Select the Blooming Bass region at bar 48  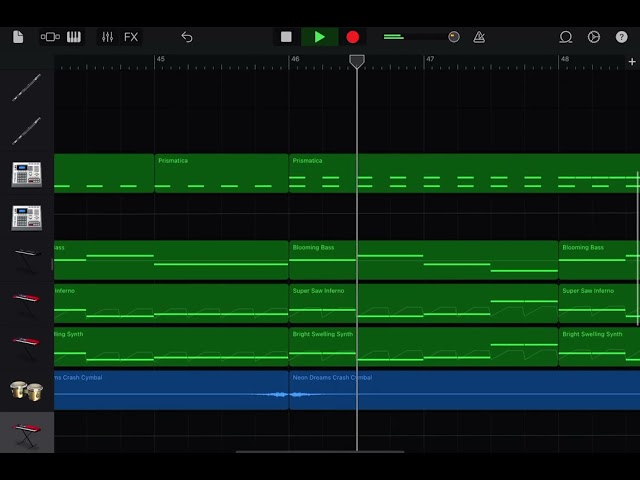[599, 260]
